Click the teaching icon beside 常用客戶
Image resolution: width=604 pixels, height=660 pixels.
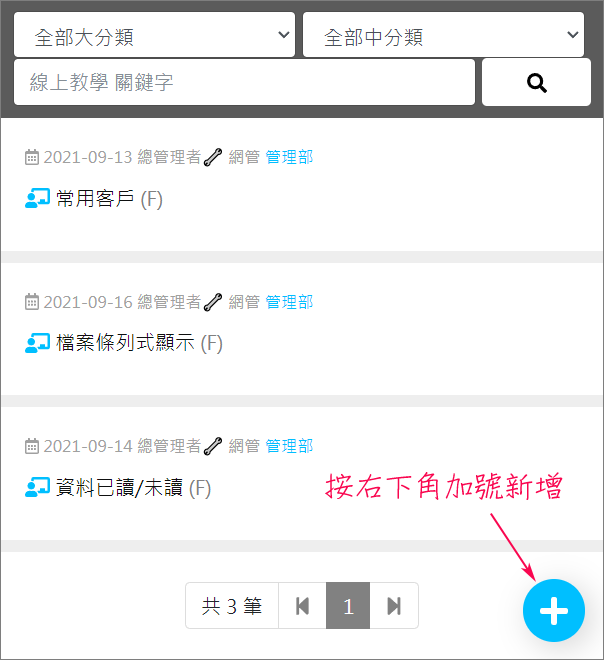37,198
